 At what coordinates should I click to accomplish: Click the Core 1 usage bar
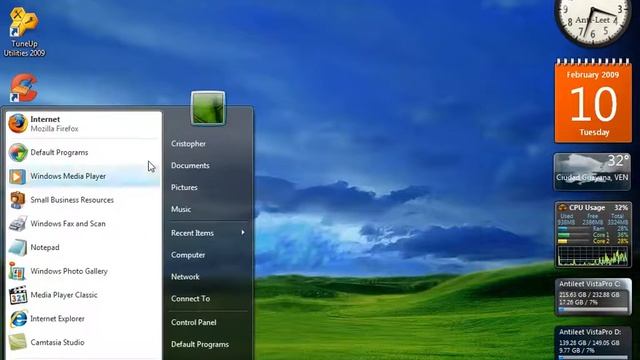coord(574,235)
